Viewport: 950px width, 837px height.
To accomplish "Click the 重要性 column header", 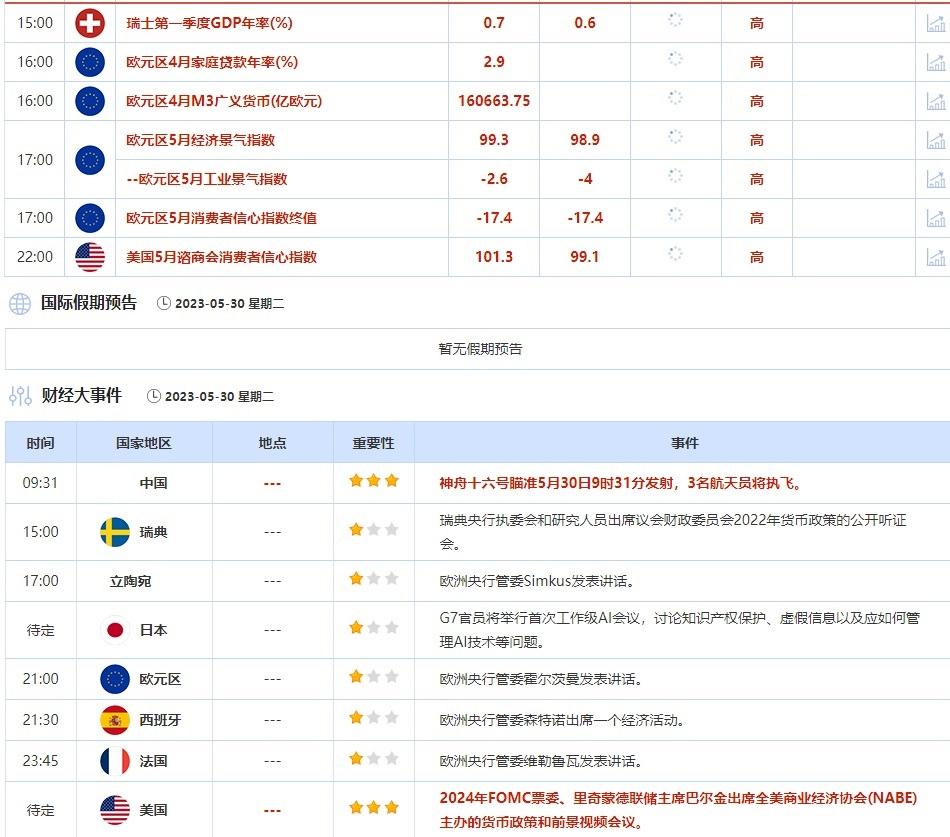I will 373,443.
